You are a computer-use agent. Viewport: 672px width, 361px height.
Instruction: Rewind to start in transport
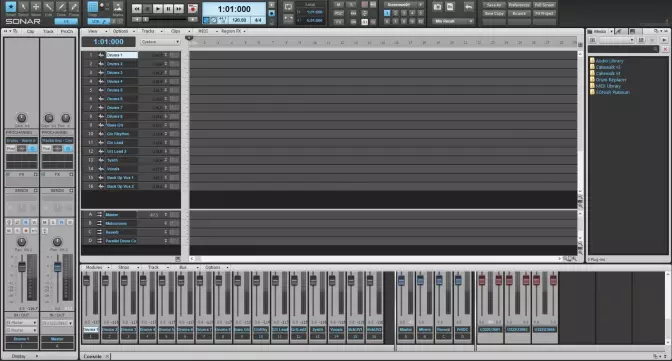click(137, 9)
